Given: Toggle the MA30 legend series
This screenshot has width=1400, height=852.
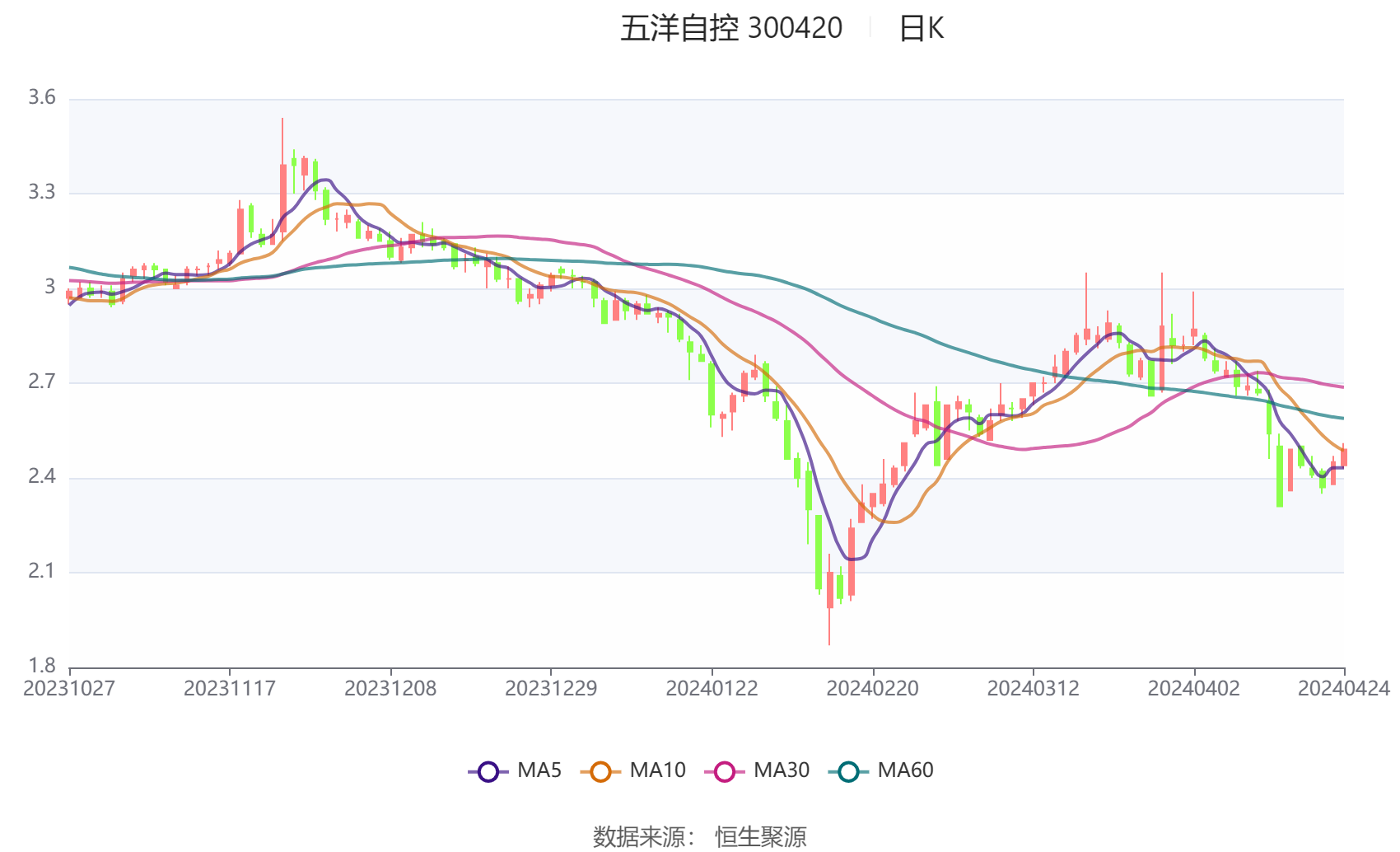Looking at the screenshot, I should (x=757, y=771).
